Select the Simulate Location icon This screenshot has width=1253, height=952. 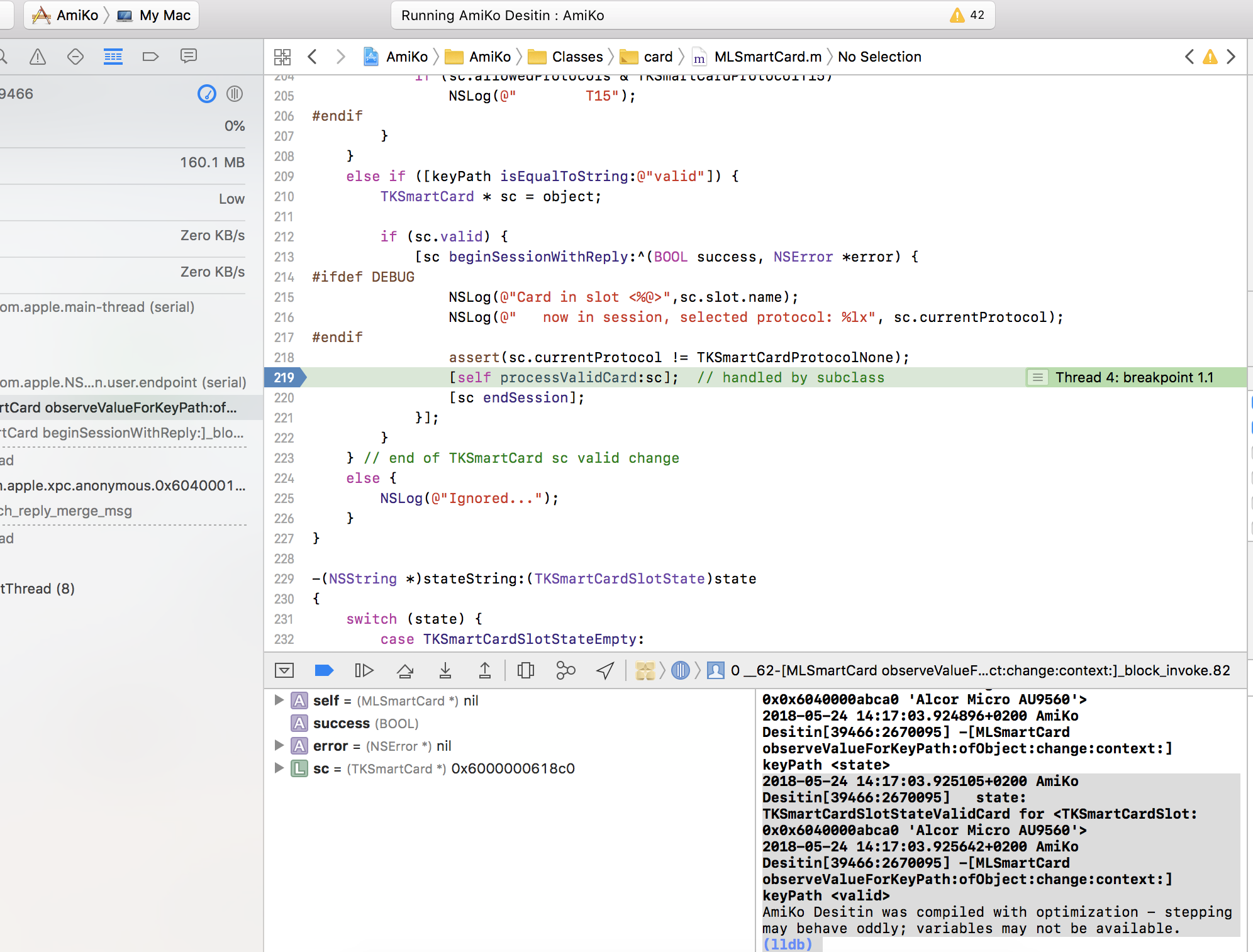tap(604, 670)
